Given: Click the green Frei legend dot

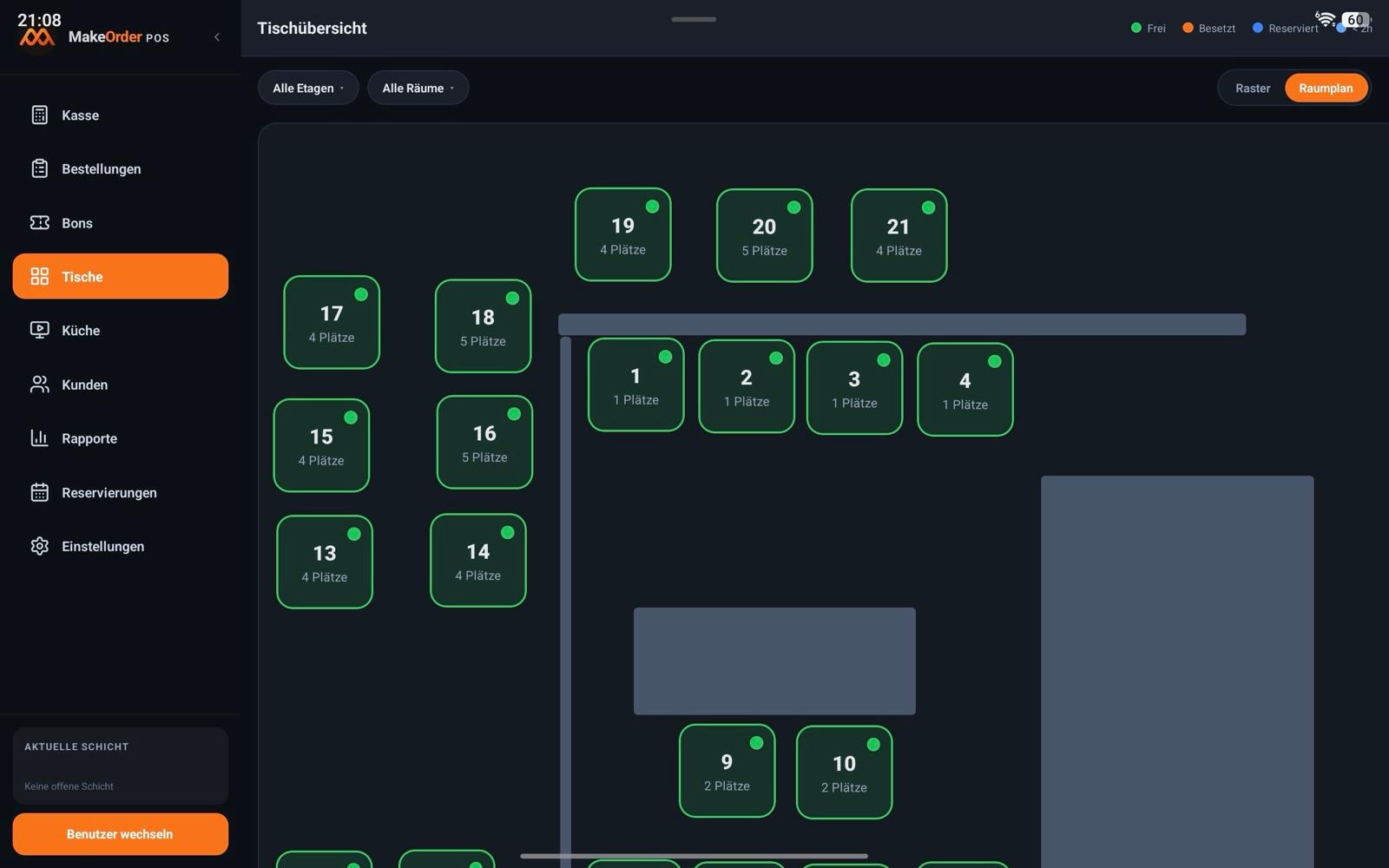Looking at the screenshot, I should pos(1136,28).
